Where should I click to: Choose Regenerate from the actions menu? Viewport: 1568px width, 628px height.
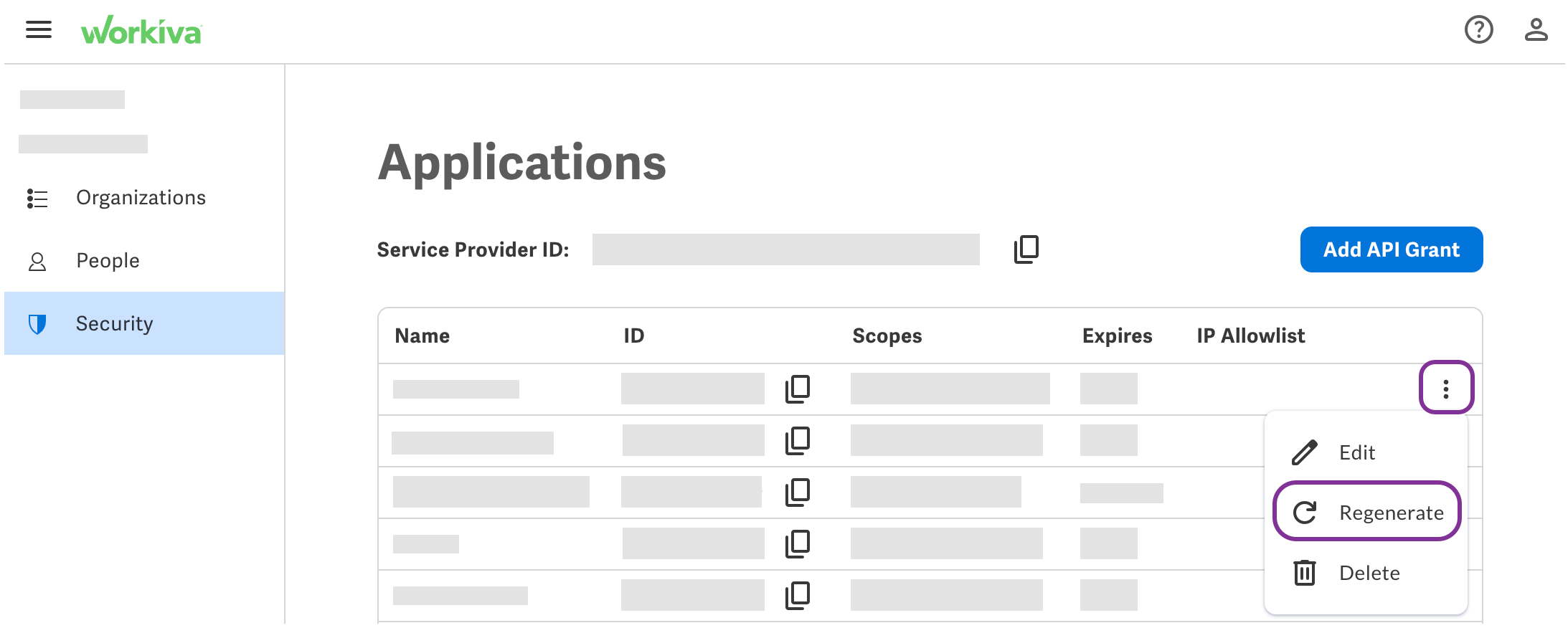click(1390, 512)
